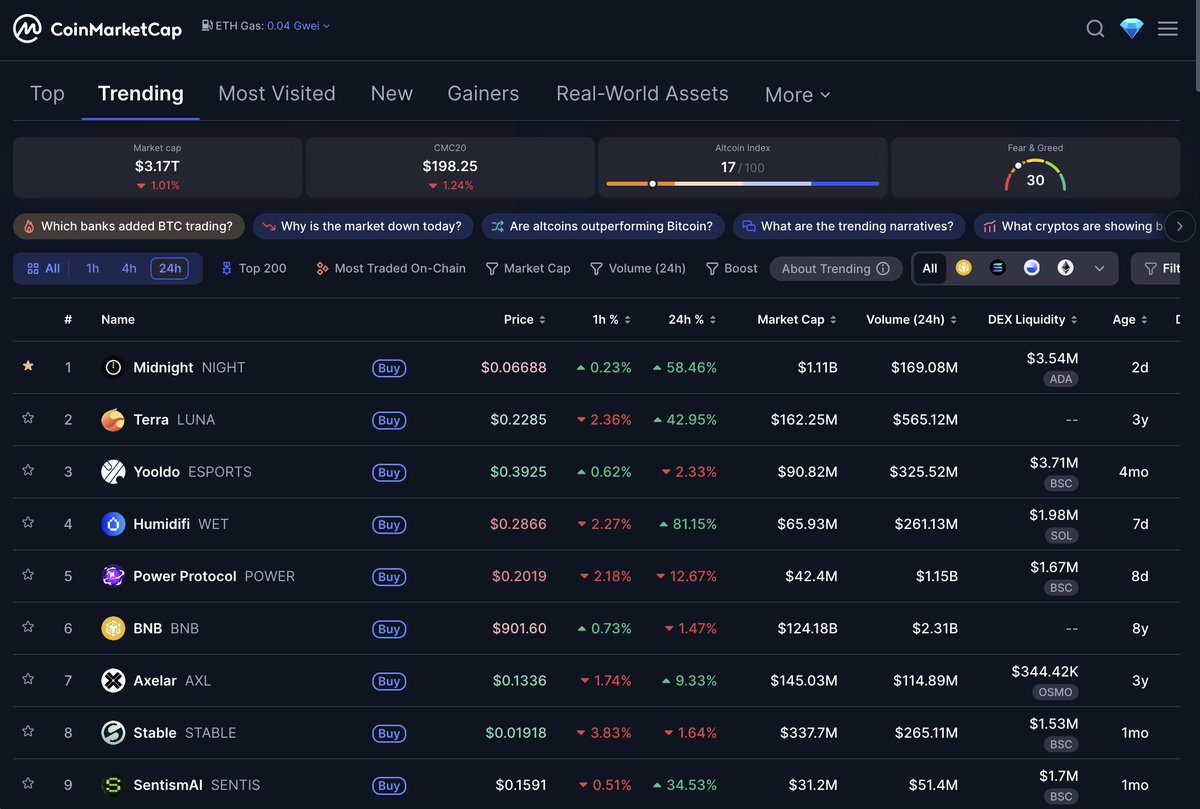Click the Power Protocol coin logo
This screenshot has height=809, width=1200.
click(x=113, y=576)
